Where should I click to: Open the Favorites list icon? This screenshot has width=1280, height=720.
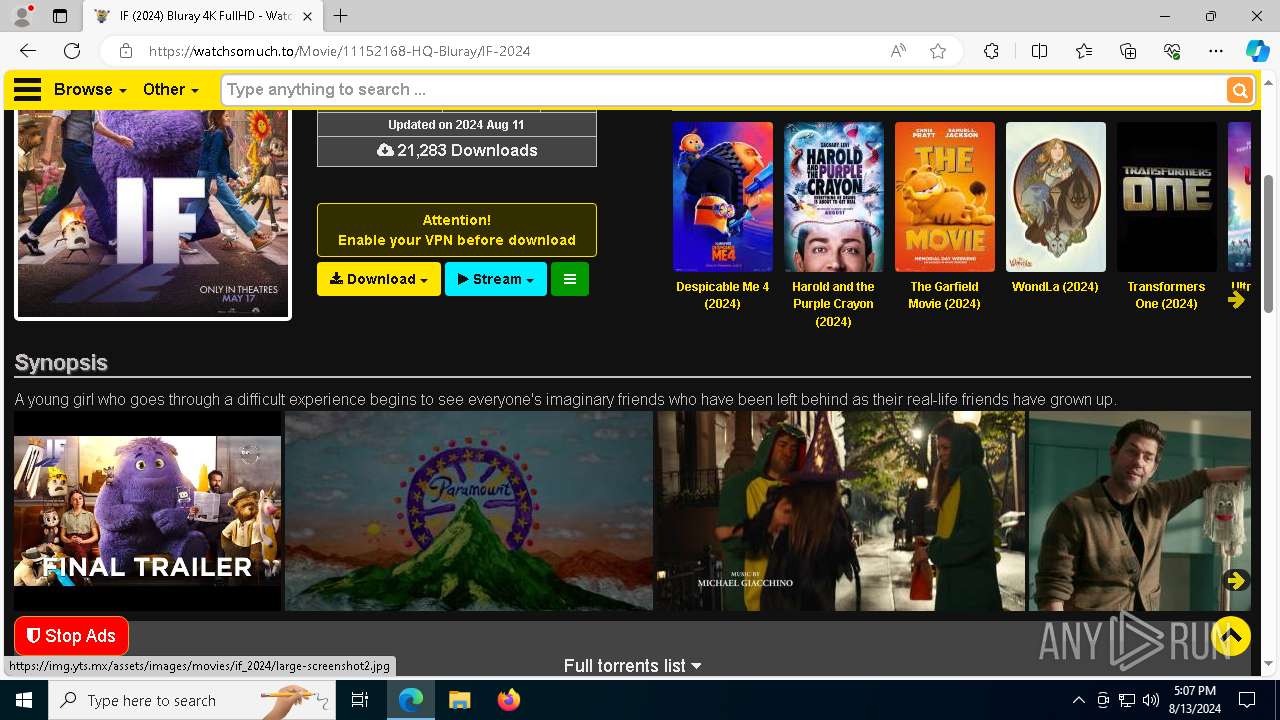point(1084,51)
